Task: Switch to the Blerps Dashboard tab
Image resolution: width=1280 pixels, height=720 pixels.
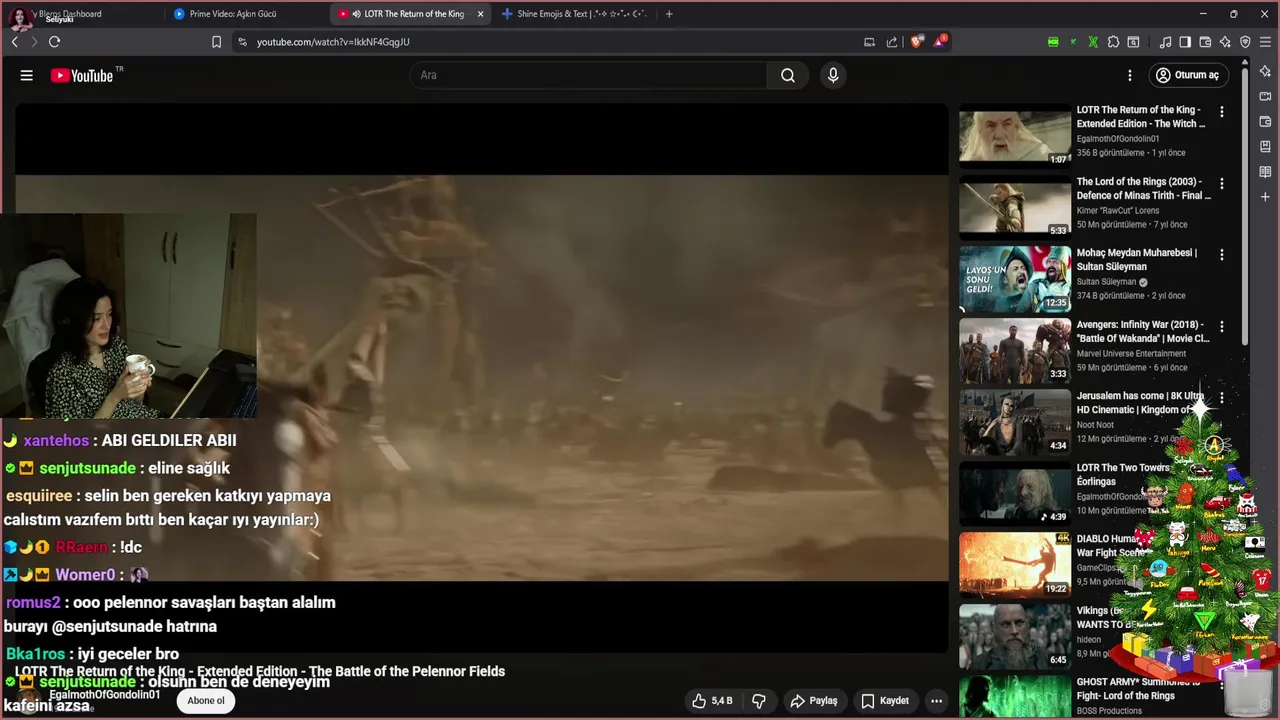Action: tap(82, 14)
